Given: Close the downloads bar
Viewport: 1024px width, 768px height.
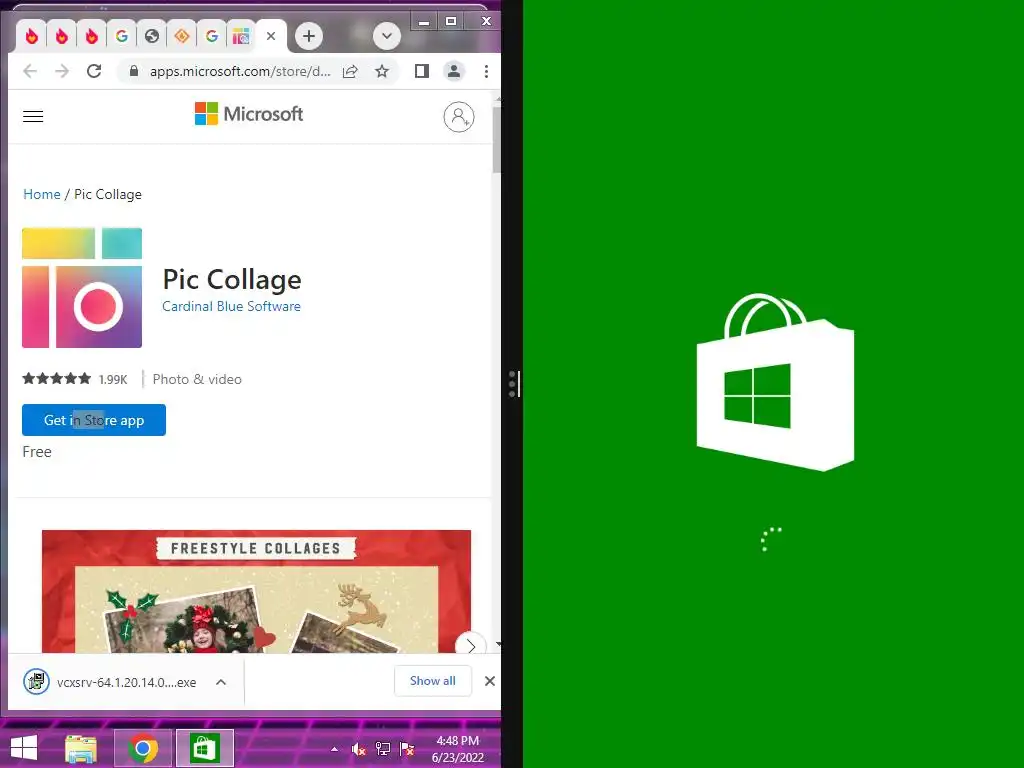Looking at the screenshot, I should tap(490, 681).
